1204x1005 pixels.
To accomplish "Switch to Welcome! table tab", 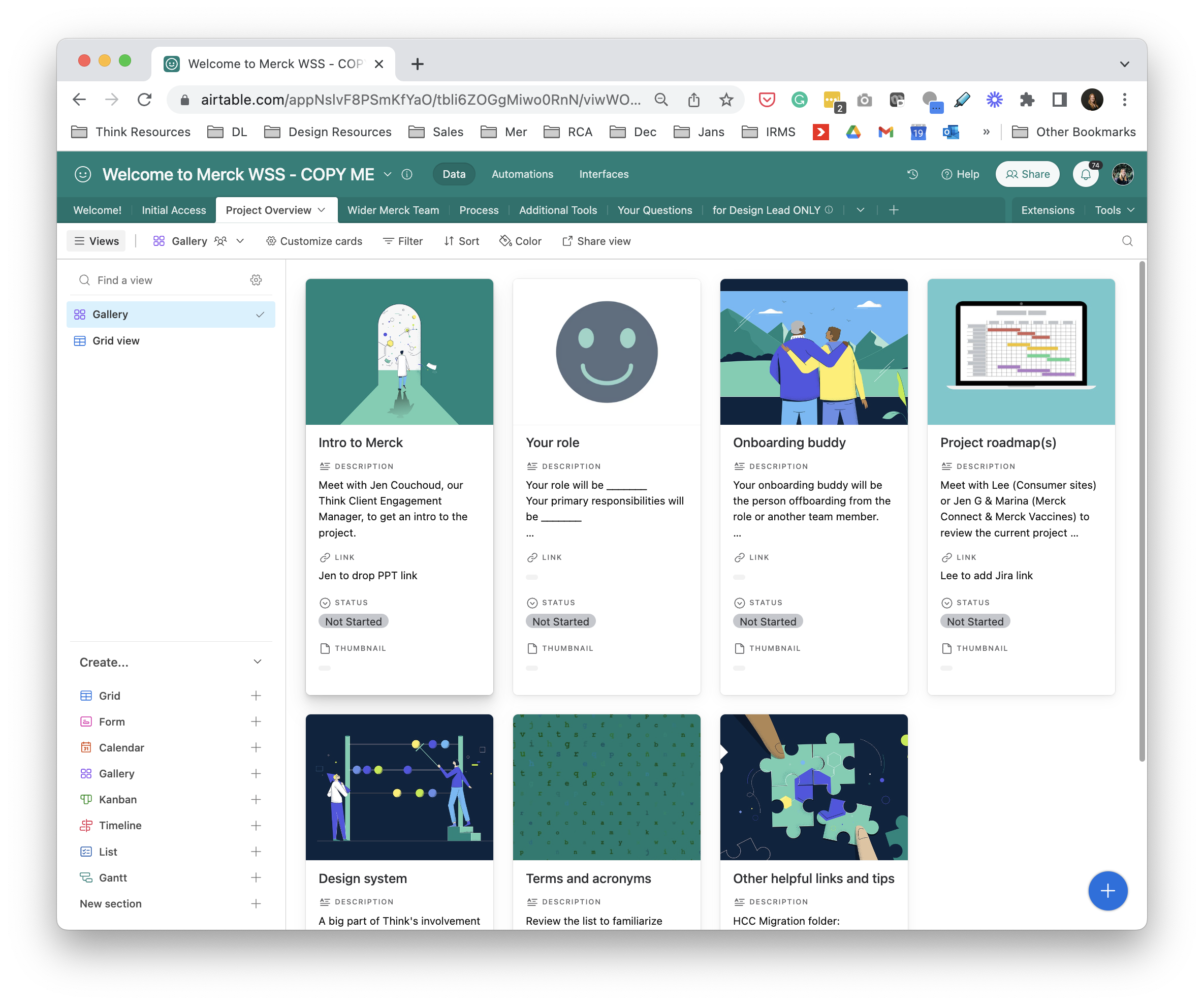I will (98, 210).
